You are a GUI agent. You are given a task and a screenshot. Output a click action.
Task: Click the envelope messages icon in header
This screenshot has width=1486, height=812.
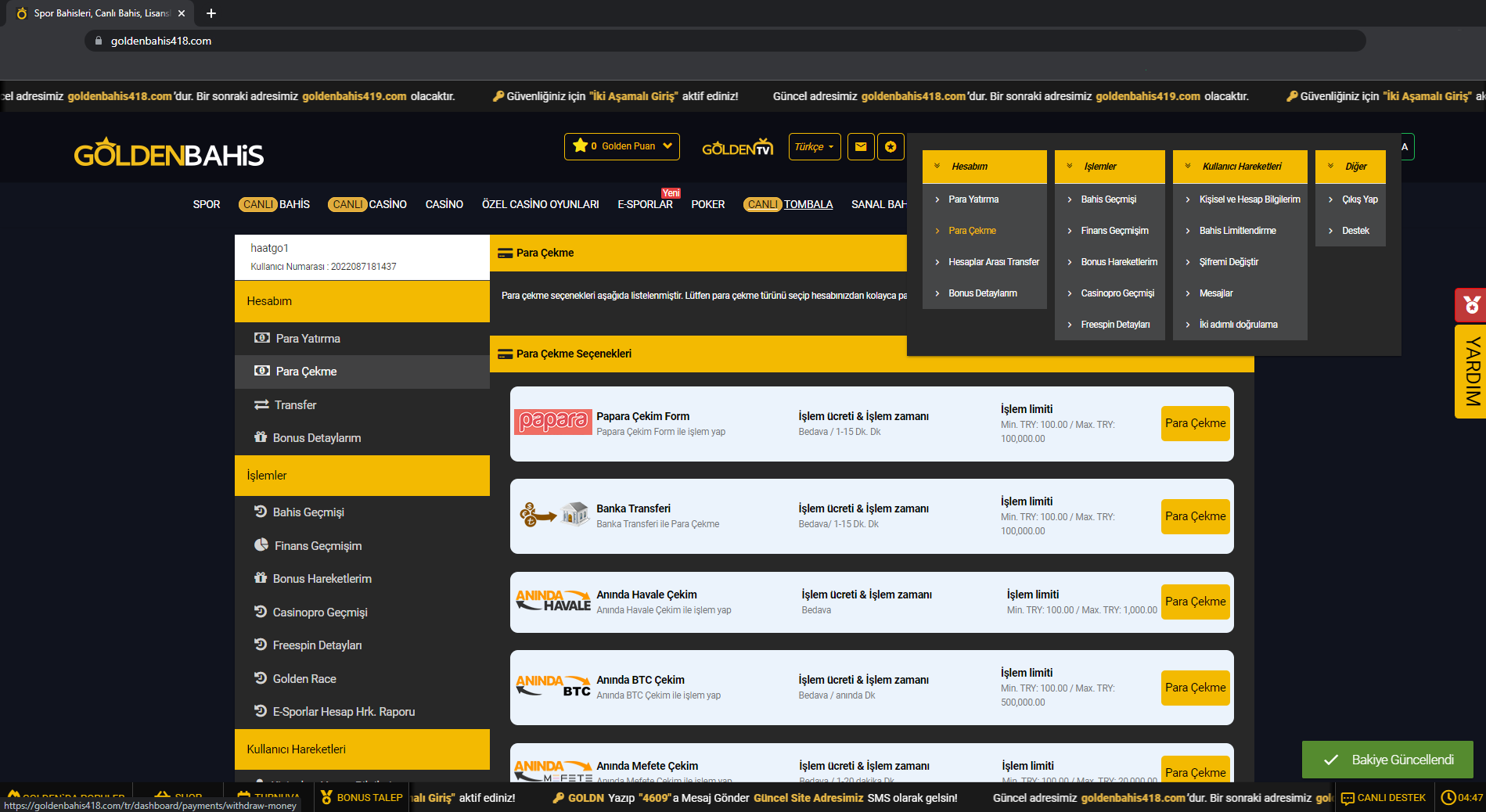[x=861, y=147]
